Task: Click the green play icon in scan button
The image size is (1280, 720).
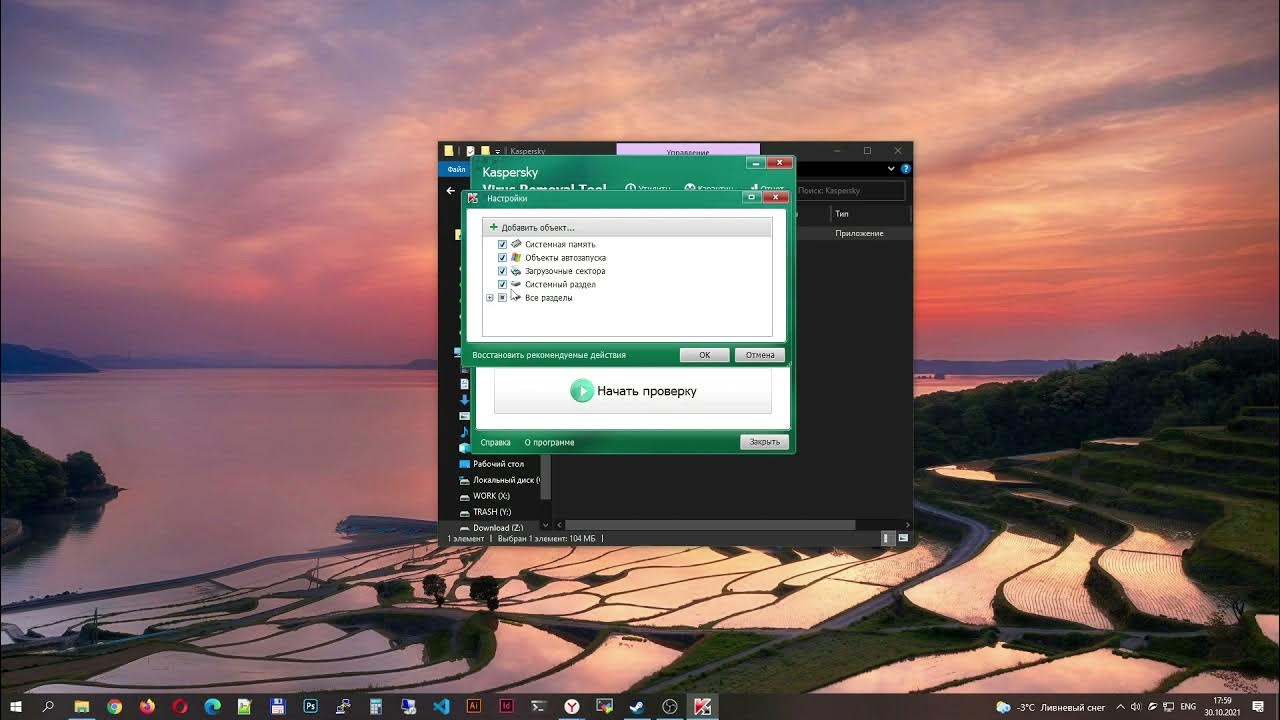Action: [581, 391]
